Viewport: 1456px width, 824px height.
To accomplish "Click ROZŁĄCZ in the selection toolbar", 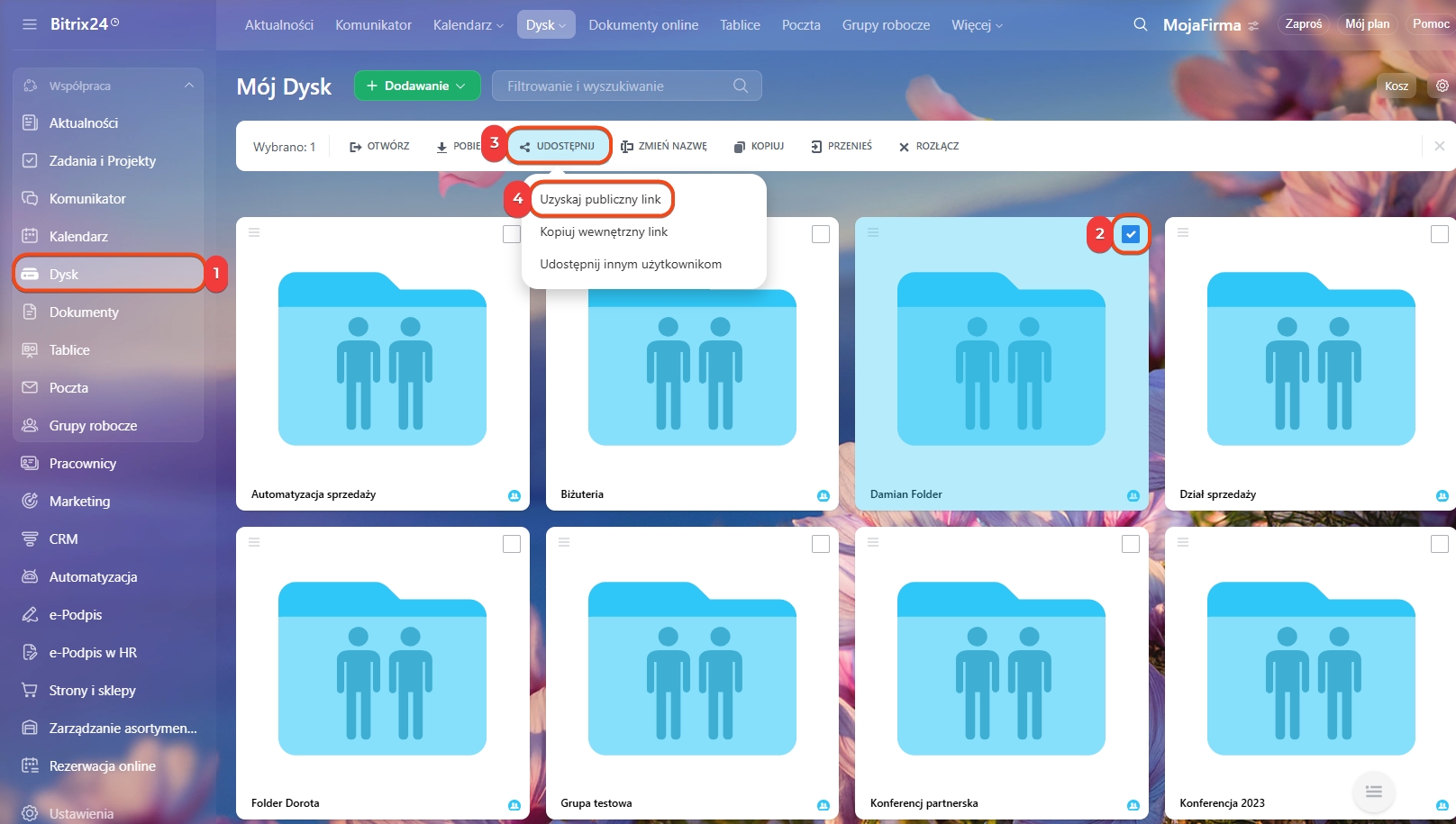I will click(x=929, y=146).
